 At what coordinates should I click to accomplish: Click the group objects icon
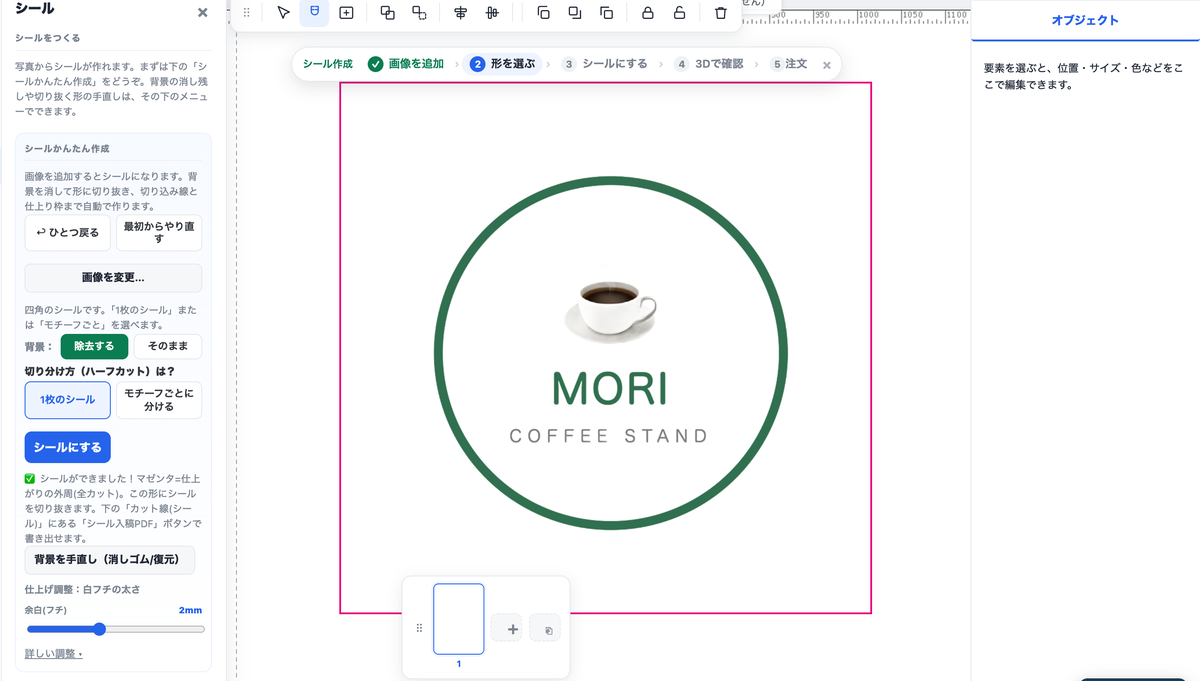[388, 13]
